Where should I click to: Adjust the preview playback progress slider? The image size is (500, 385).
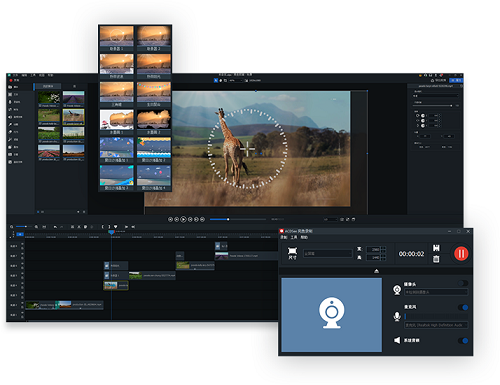pyautogui.click(x=238, y=219)
